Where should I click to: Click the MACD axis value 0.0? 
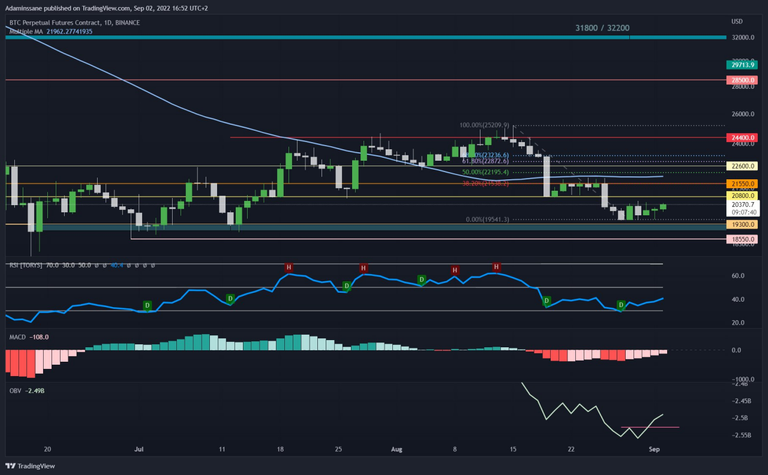[736, 350]
